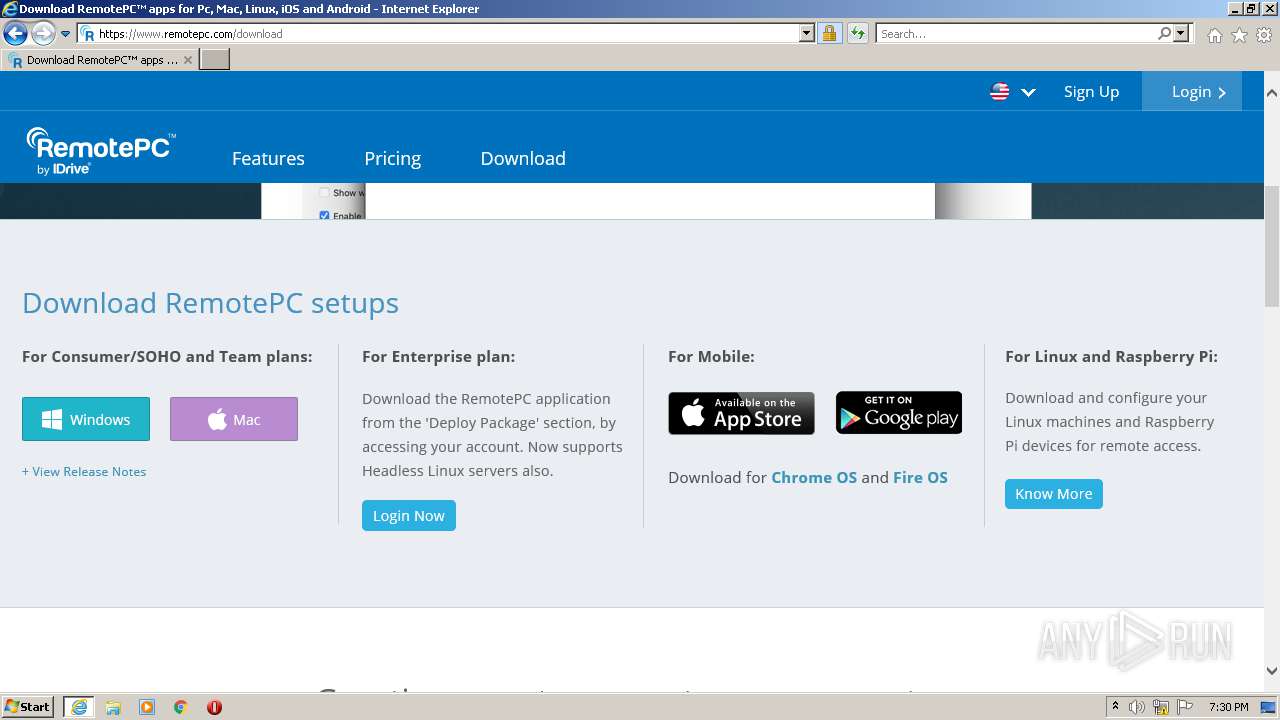Click the search magnifier icon
Image resolution: width=1280 pixels, height=720 pixels.
pyautogui.click(x=1164, y=34)
